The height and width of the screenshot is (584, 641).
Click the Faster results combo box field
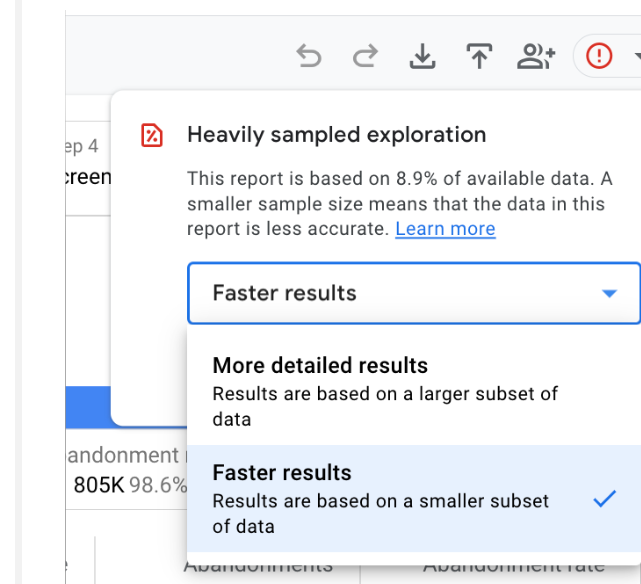[400, 293]
